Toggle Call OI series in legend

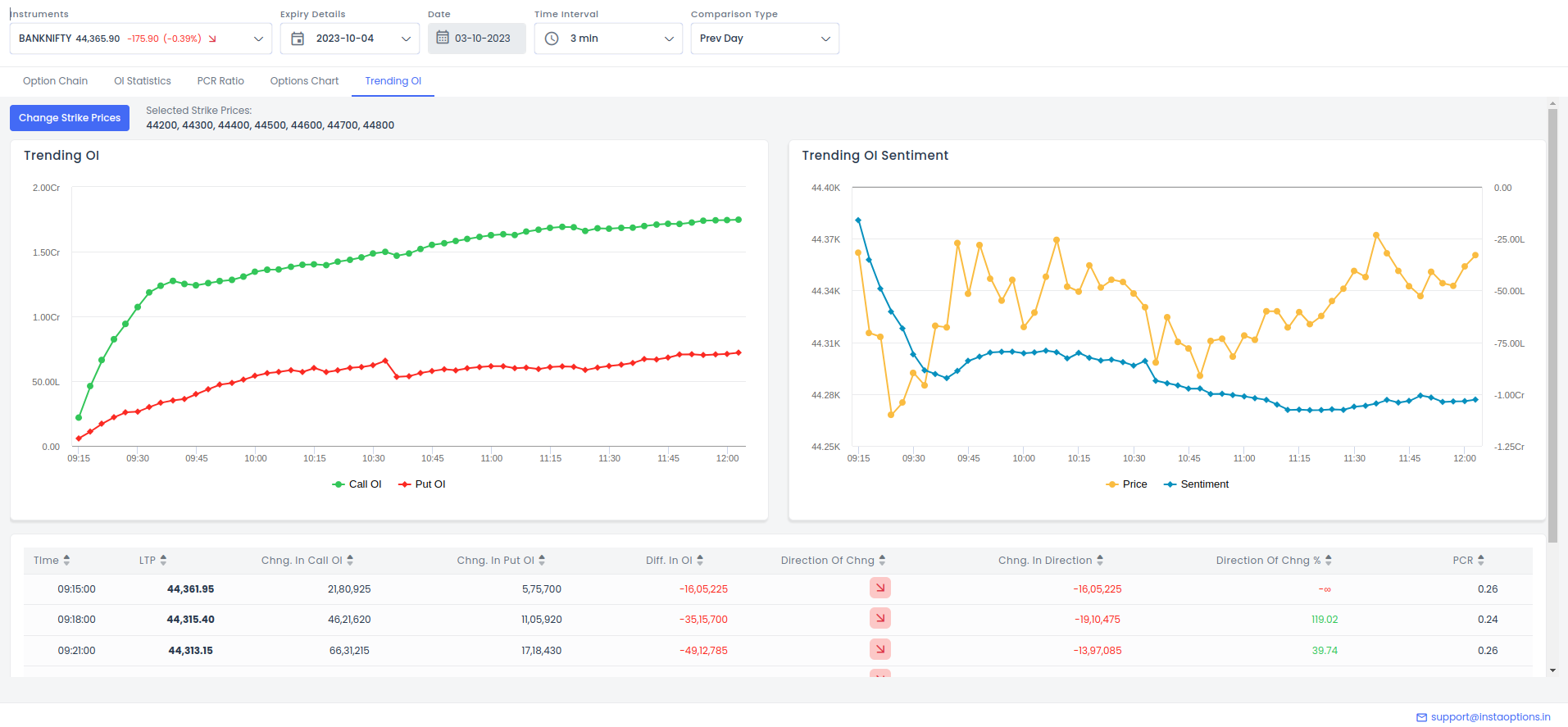(357, 484)
